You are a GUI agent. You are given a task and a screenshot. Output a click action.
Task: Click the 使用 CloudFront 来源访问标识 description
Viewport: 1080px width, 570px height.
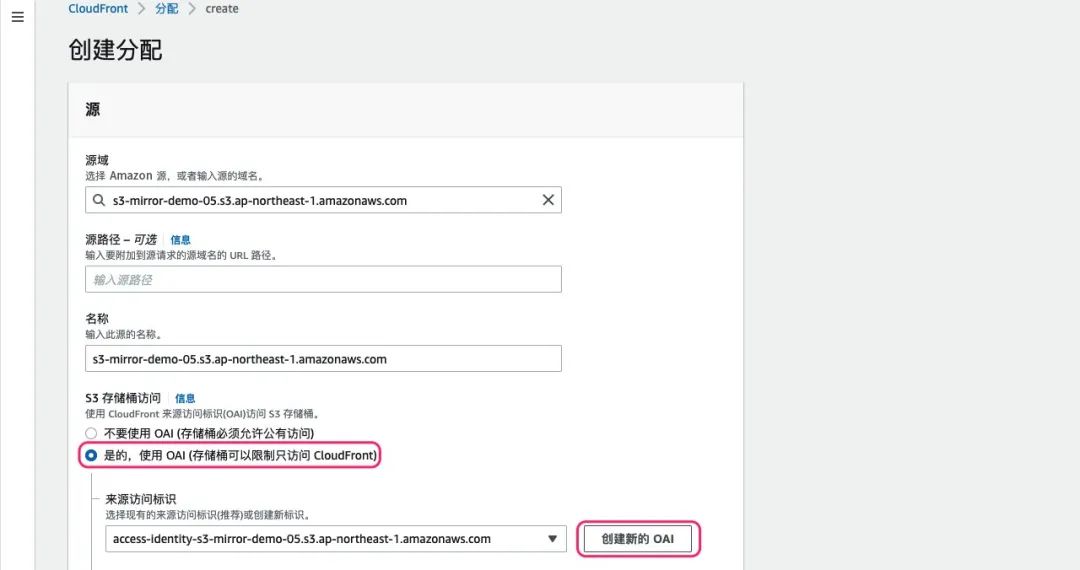coord(202,414)
